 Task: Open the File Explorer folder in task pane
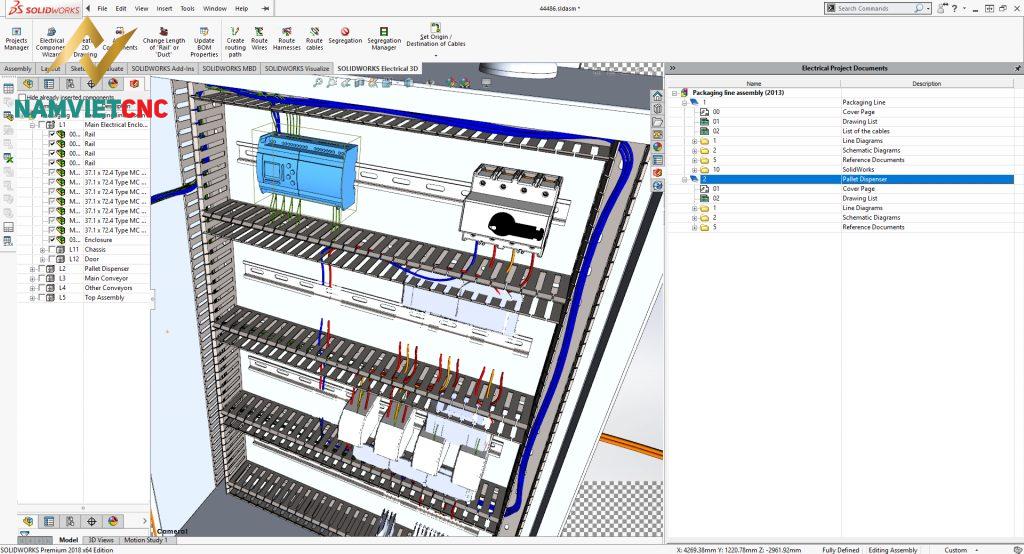tap(657, 122)
